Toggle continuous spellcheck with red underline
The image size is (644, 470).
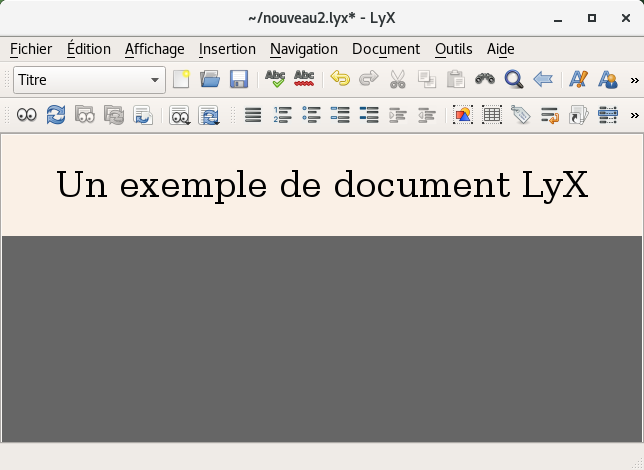coord(304,79)
